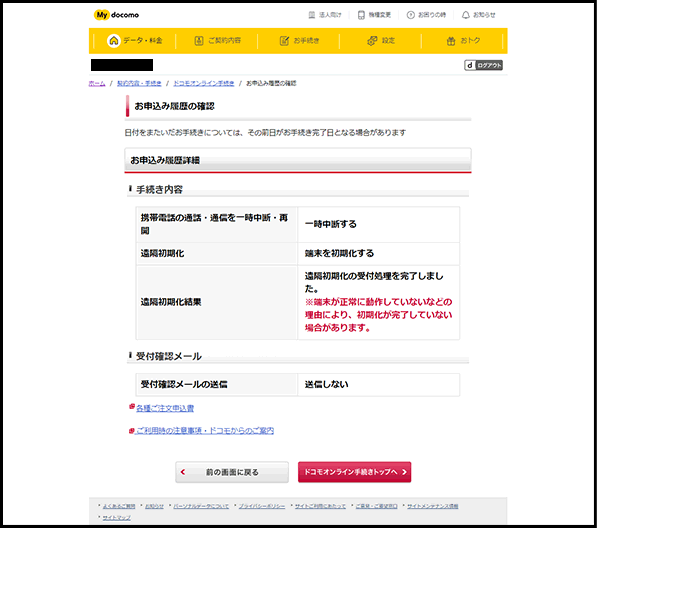Open the おトク gift tab

point(463,41)
